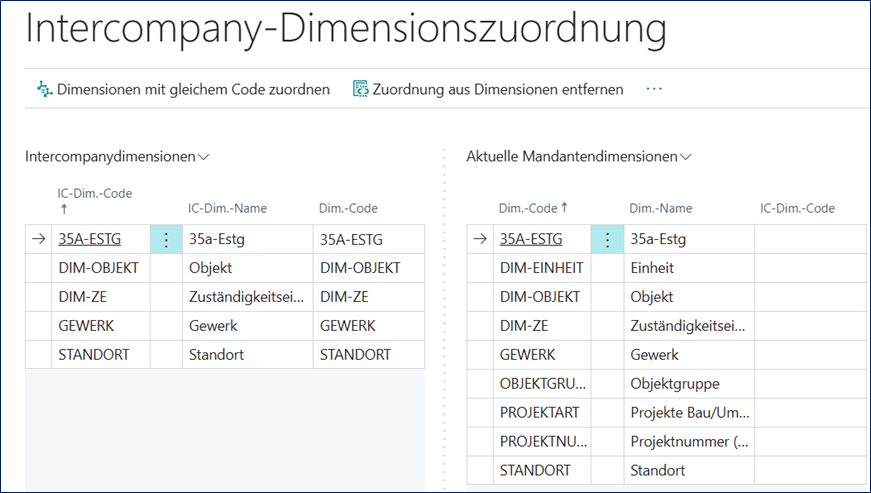The width and height of the screenshot is (871, 493).
Task: Open the 35A-ESTG link in Mandantendimensionen list
Action: tap(531, 239)
